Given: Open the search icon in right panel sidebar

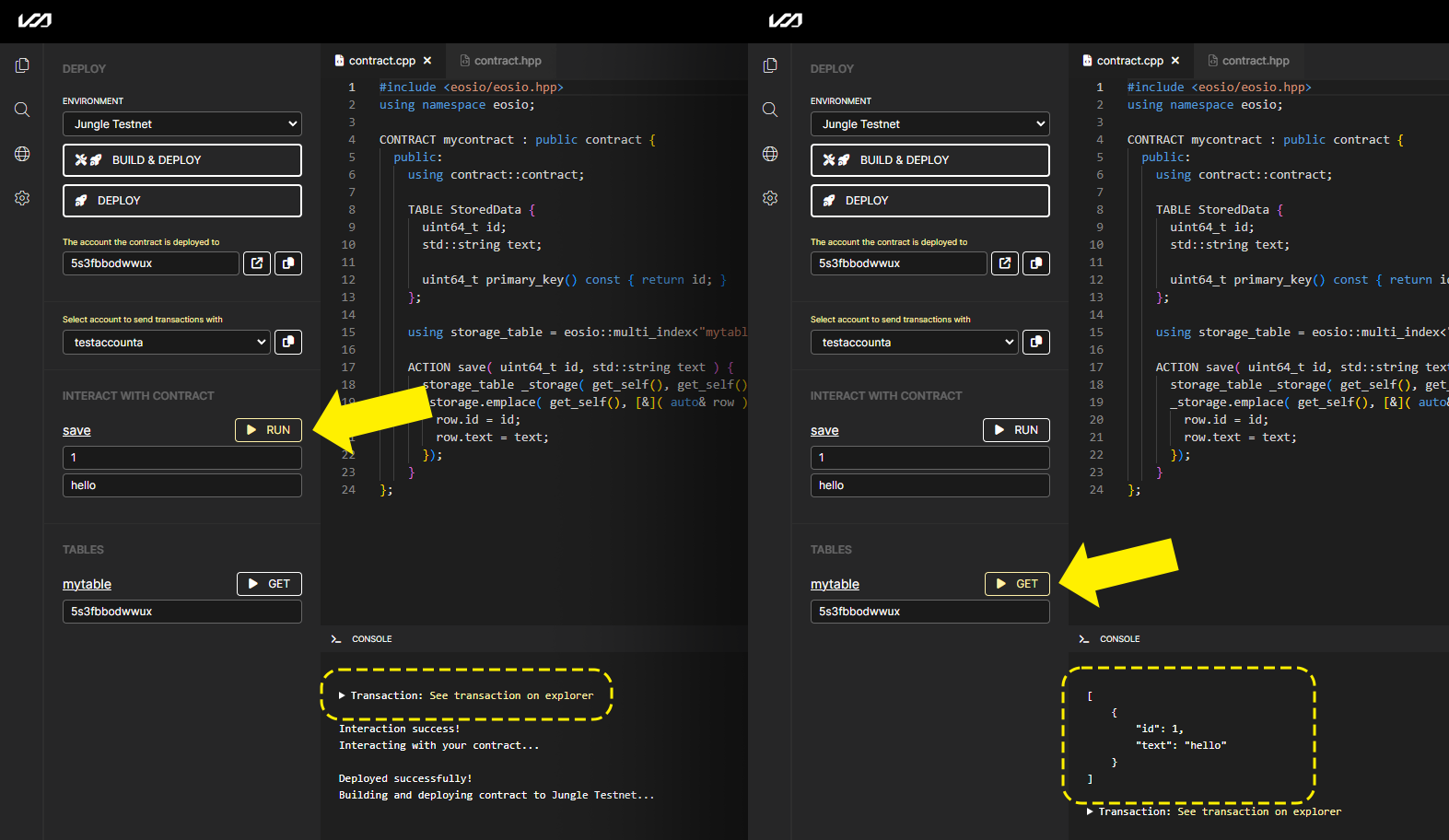Looking at the screenshot, I should (x=770, y=110).
